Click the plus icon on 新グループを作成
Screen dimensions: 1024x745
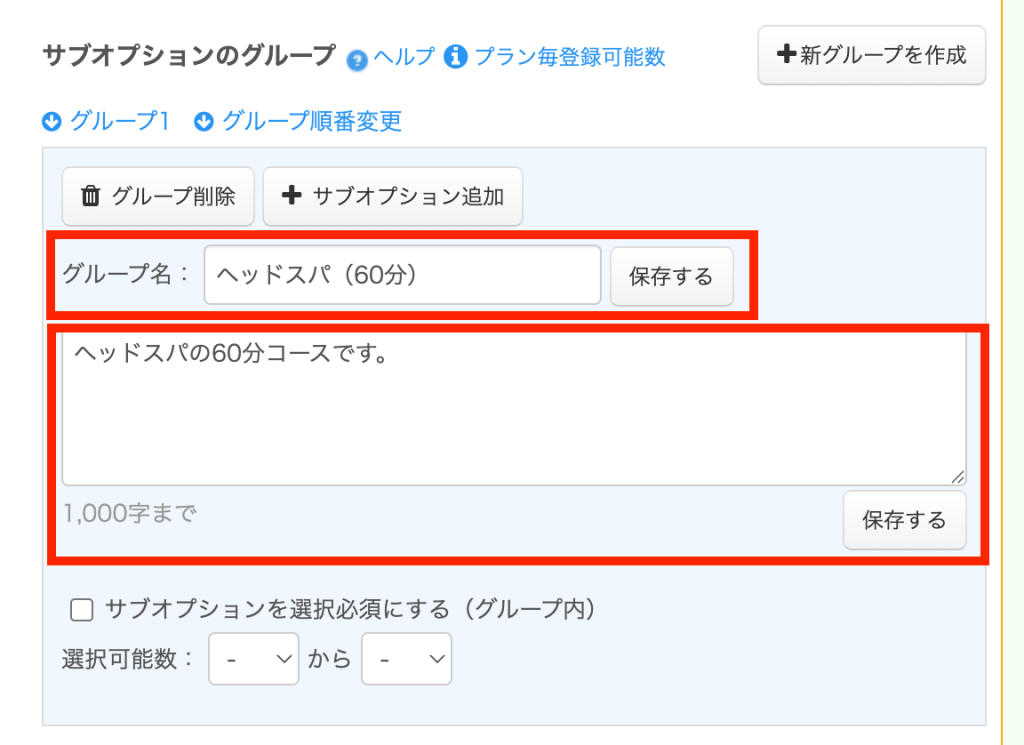(786, 56)
